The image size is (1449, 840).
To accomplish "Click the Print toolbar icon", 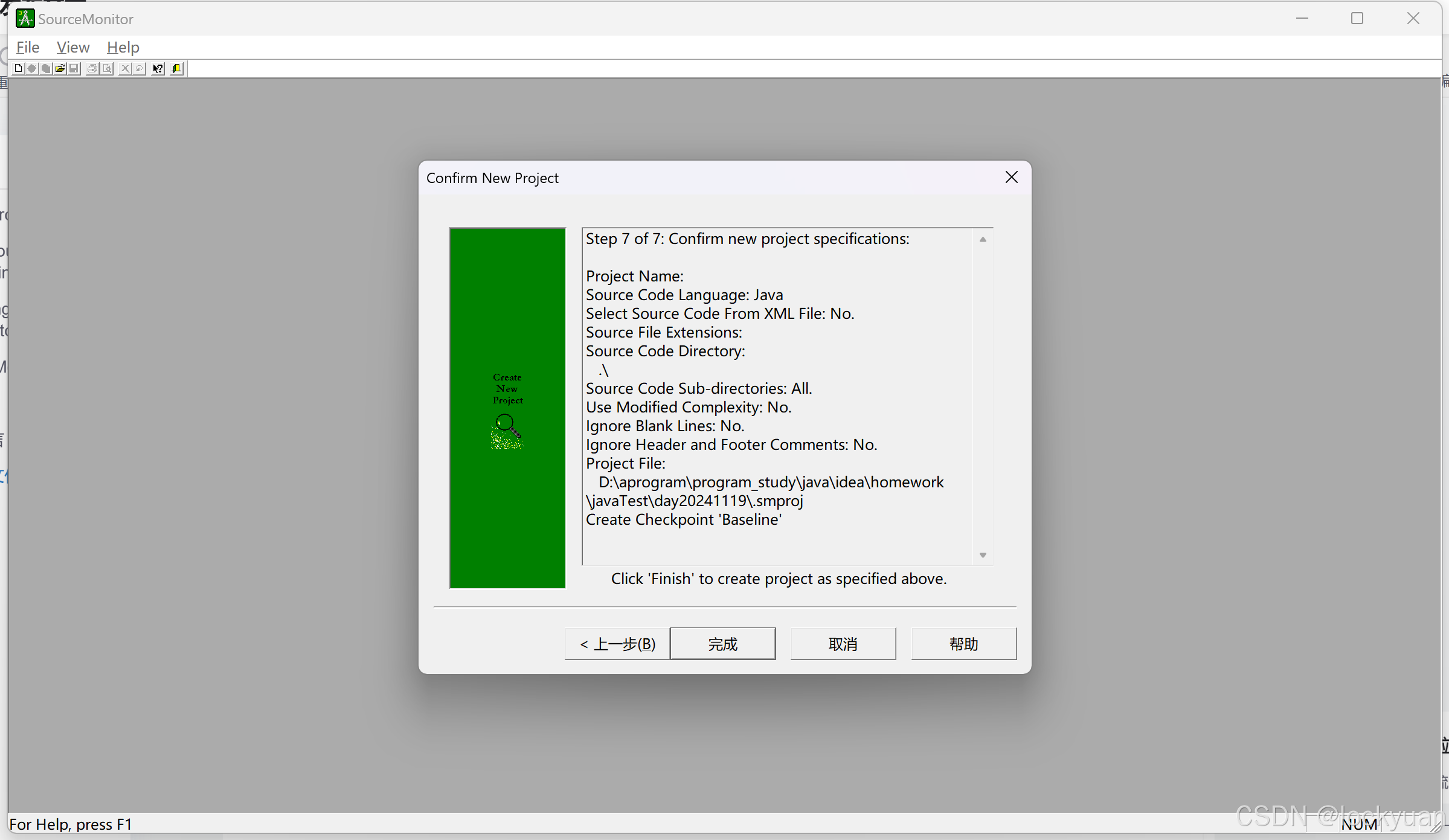I will (x=92, y=68).
